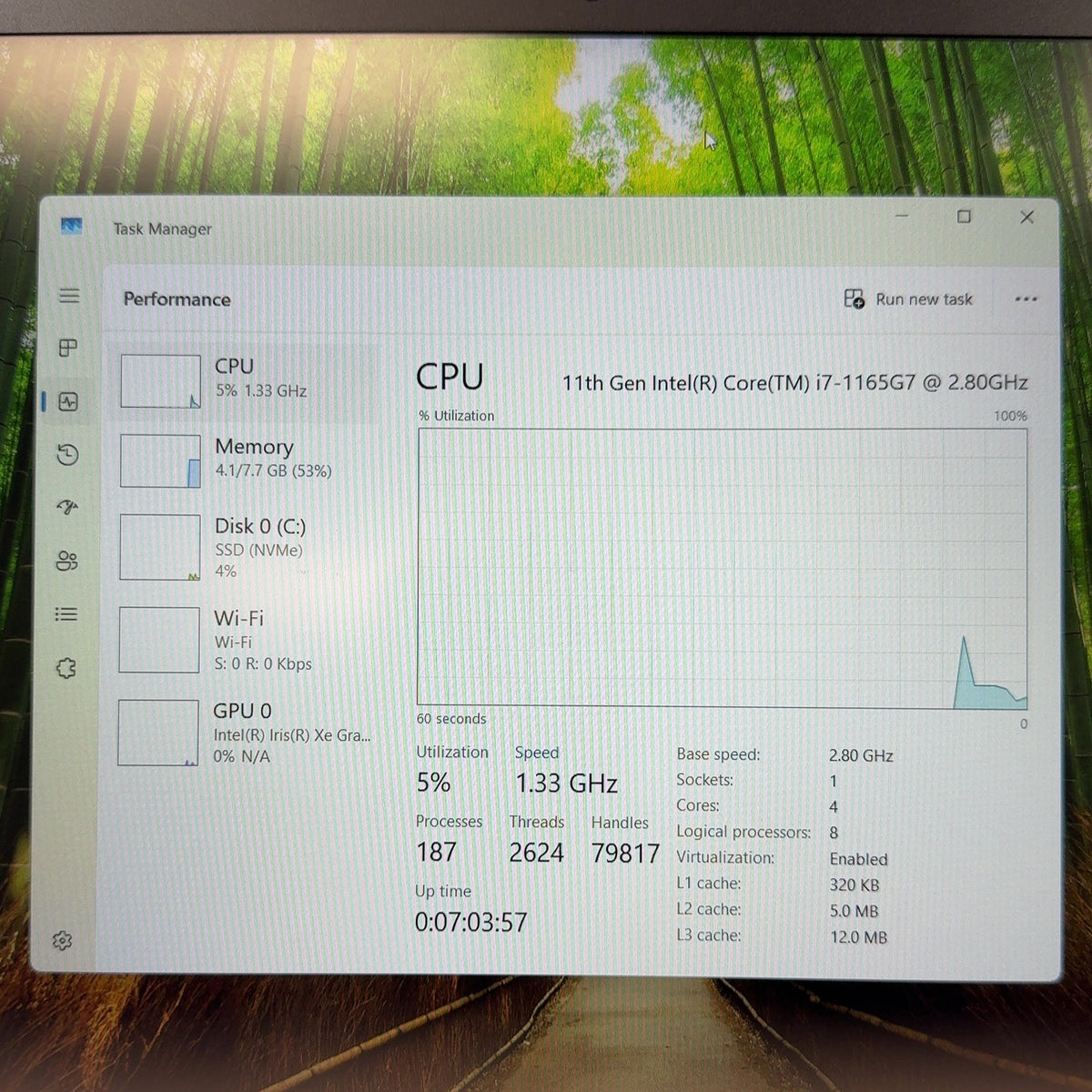Click the 2624 threads value
Viewport: 1092px width, 1092px height.
pos(536,853)
